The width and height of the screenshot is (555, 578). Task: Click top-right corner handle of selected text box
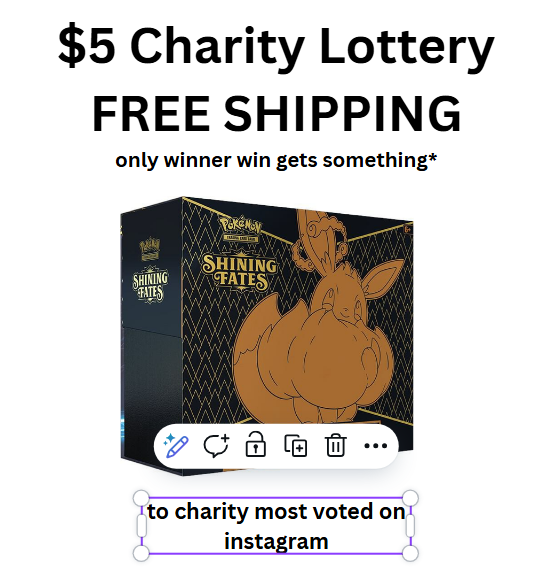(410, 498)
